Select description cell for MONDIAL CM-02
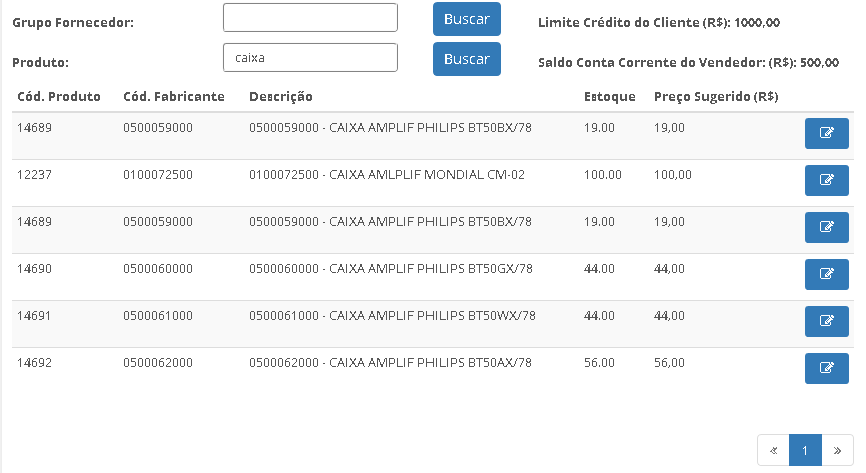The image size is (866, 473). [387, 175]
